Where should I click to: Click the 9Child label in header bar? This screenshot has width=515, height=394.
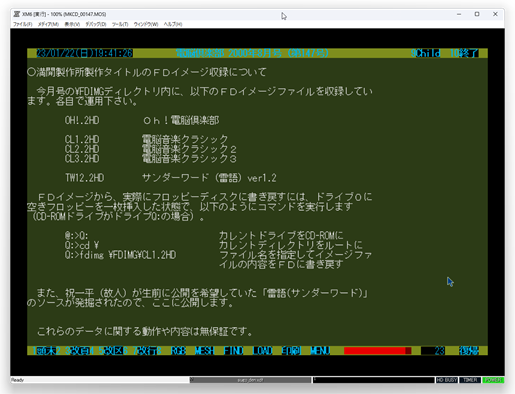pos(425,53)
